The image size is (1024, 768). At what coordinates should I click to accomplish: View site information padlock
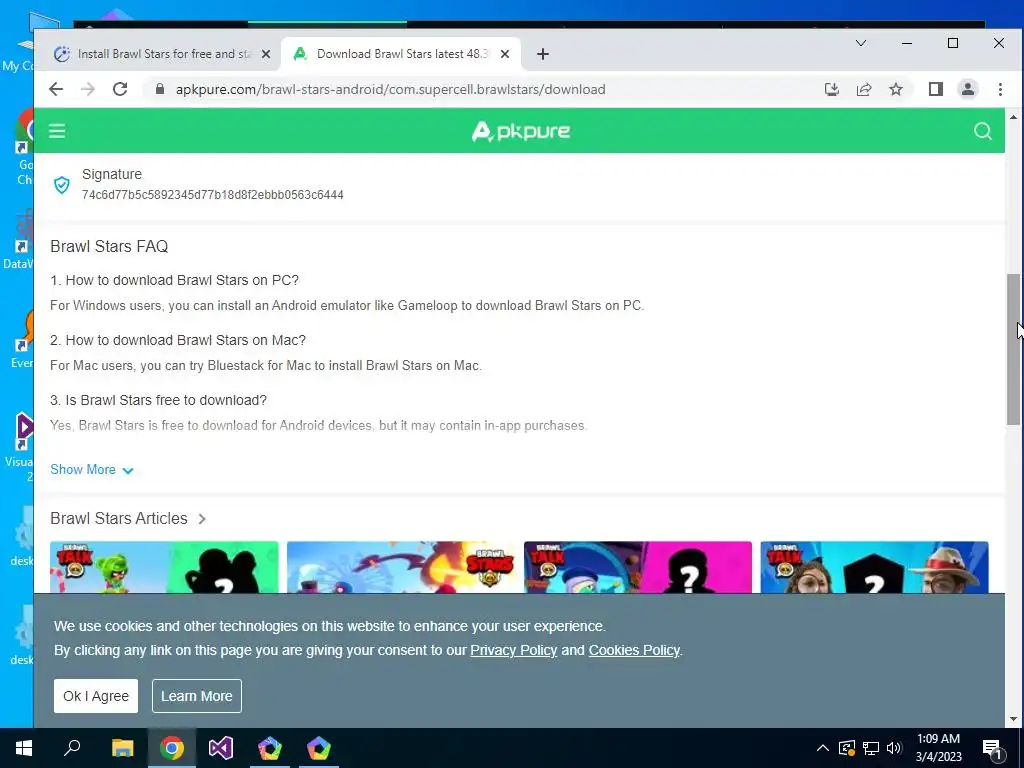coord(160,89)
